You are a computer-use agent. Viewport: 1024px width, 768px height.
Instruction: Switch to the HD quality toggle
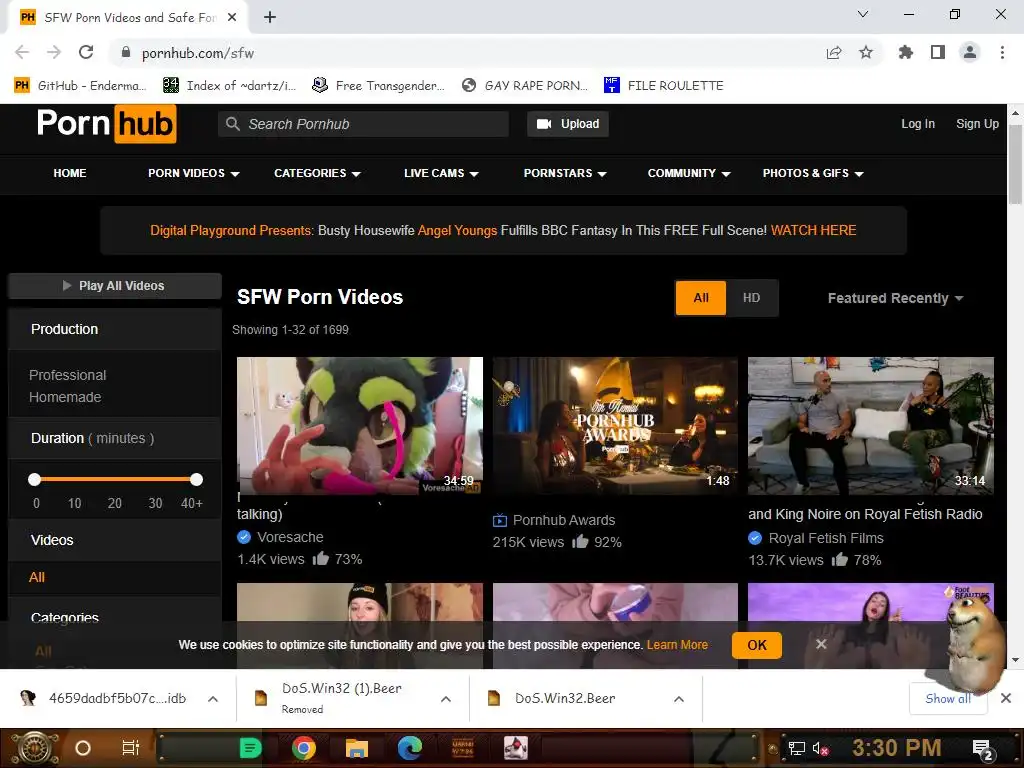[x=751, y=298]
